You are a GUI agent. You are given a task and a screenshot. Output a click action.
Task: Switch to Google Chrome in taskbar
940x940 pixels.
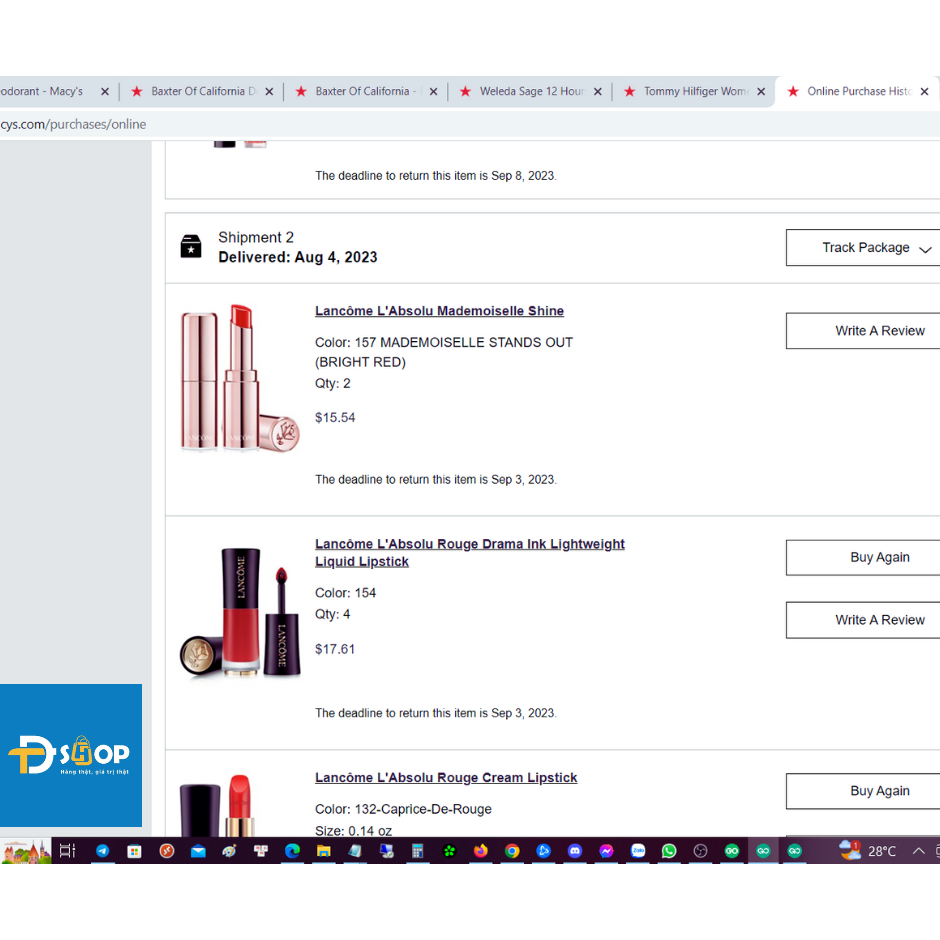(512, 851)
